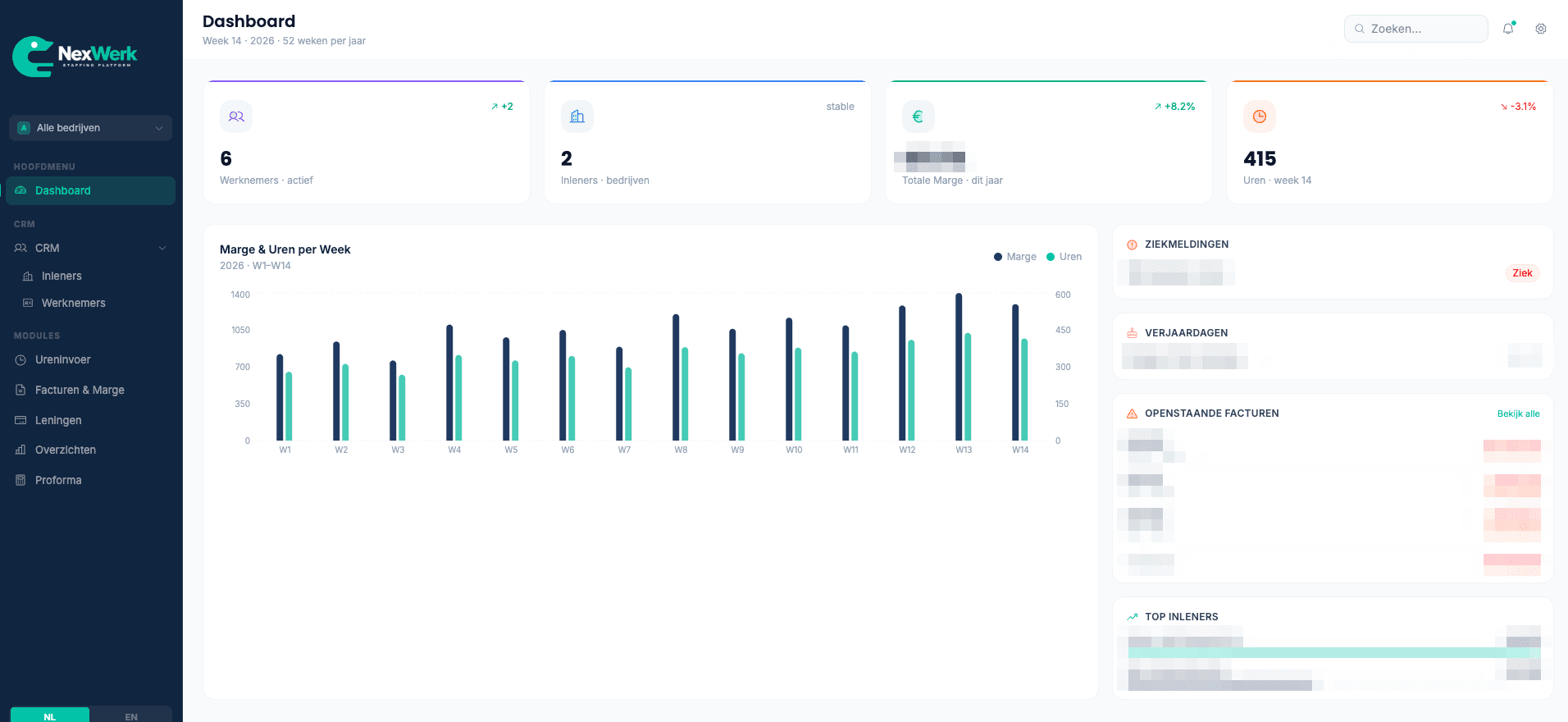1568x722 pixels.
Task: Switch language to NL
Action: pyautogui.click(x=50, y=716)
